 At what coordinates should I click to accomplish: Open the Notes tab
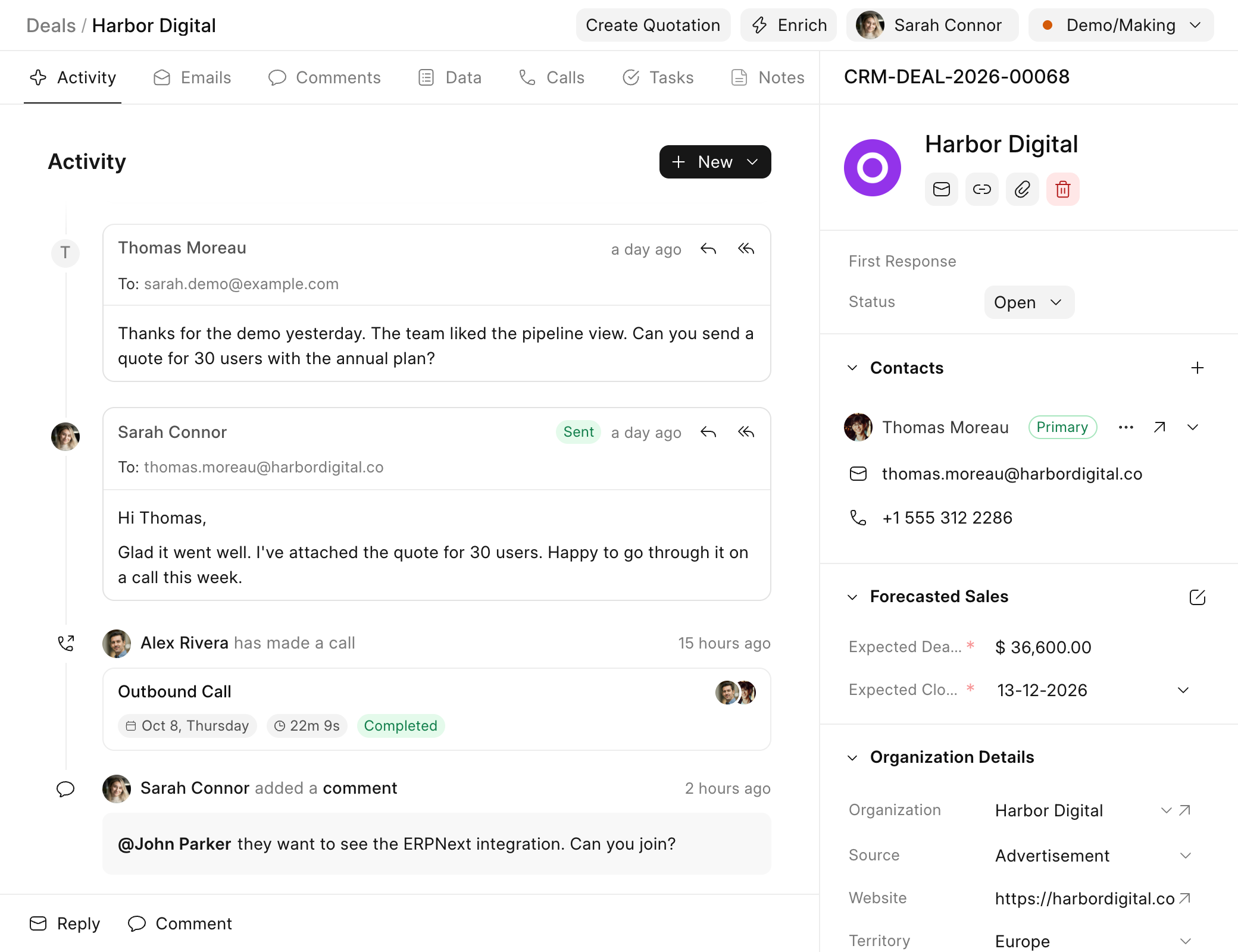pyautogui.click(x=768, y=77)
